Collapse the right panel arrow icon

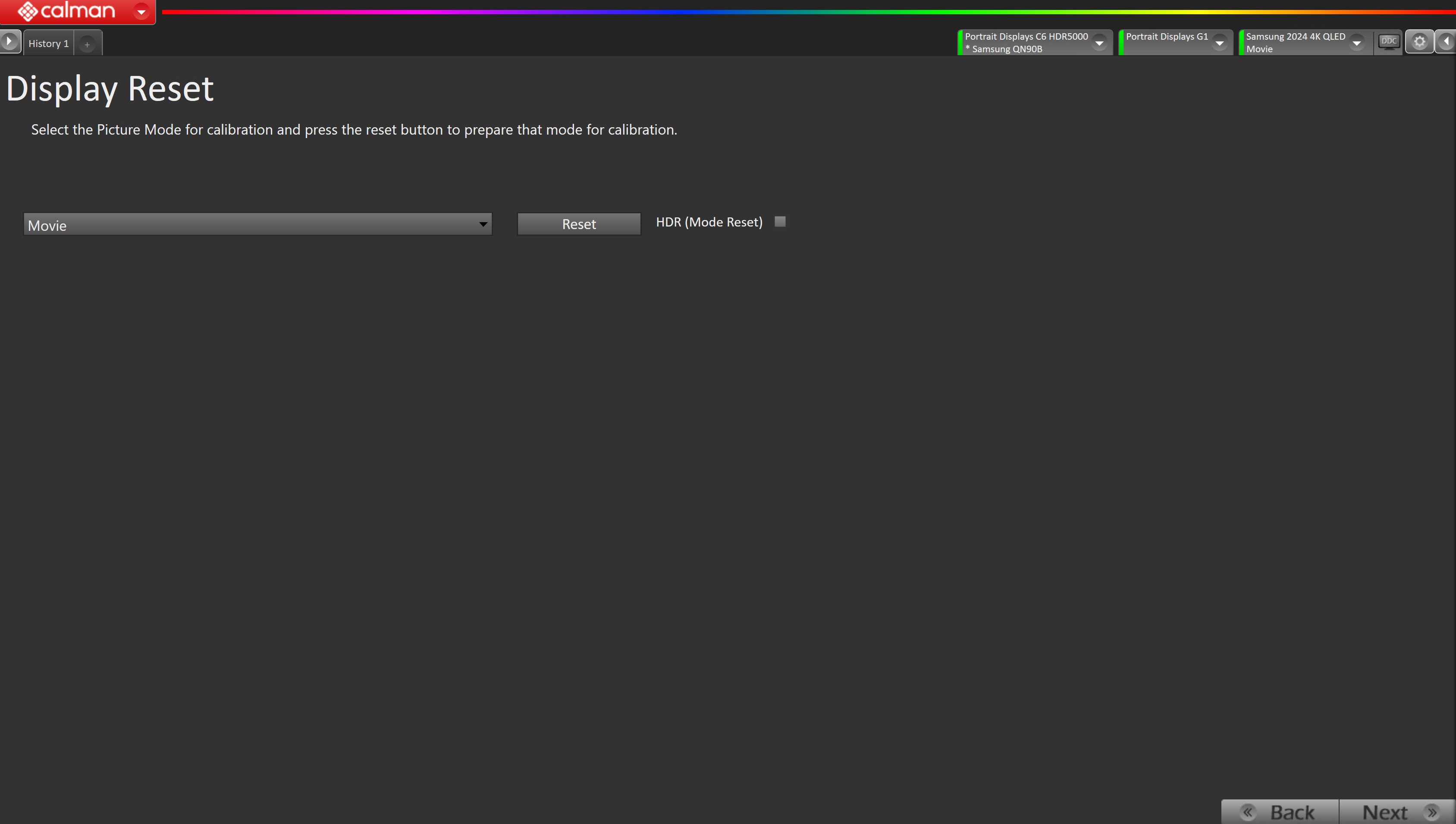(x=1446, y=41)
